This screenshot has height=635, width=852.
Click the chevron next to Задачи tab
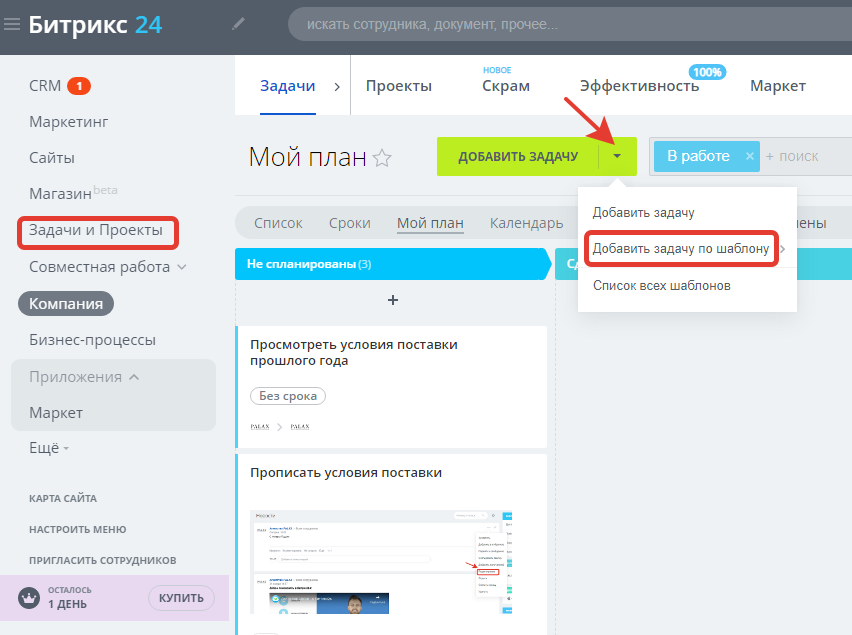337,86
